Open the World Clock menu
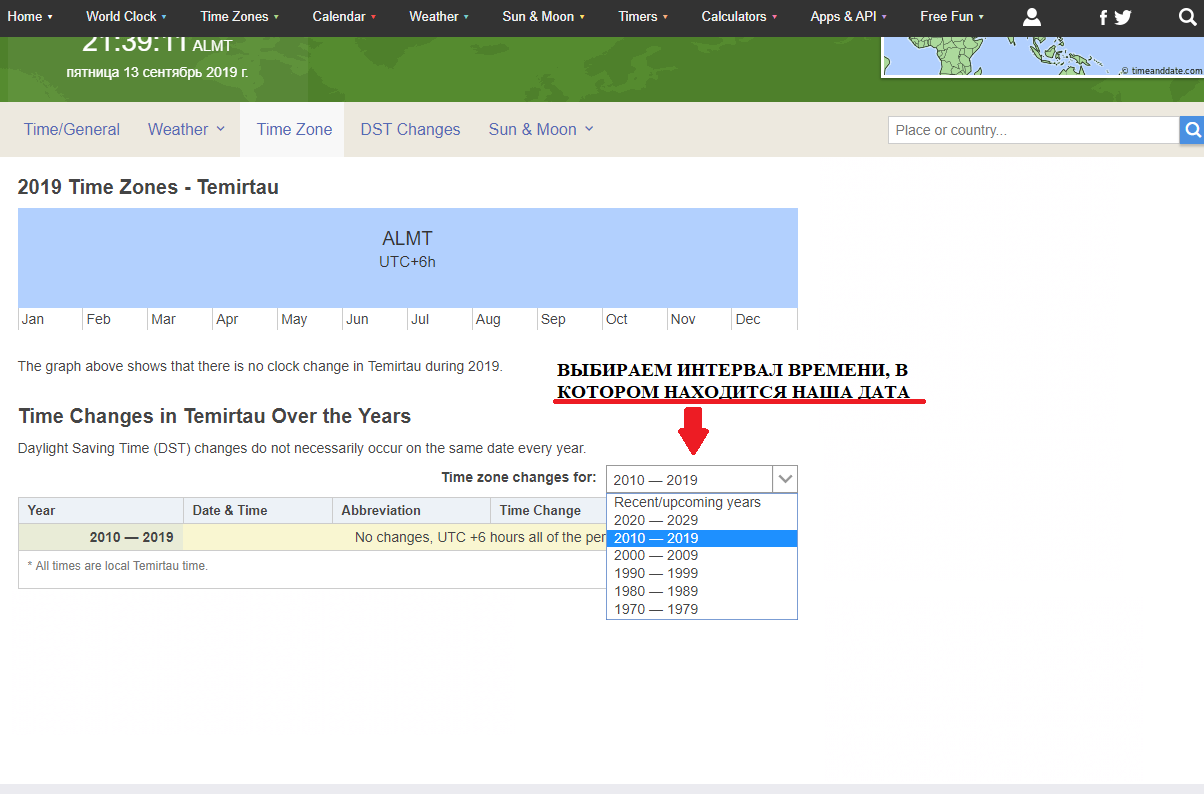 pos(126,17)
